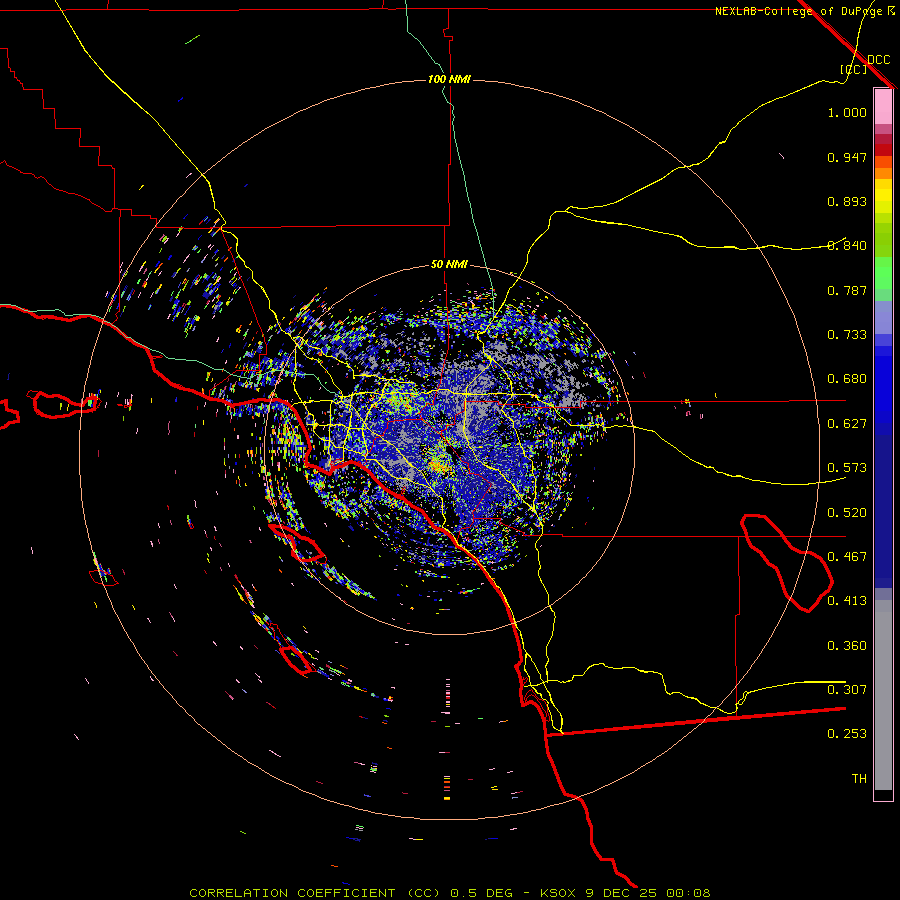Click the 0.840 legend value

tap(847, 246)
